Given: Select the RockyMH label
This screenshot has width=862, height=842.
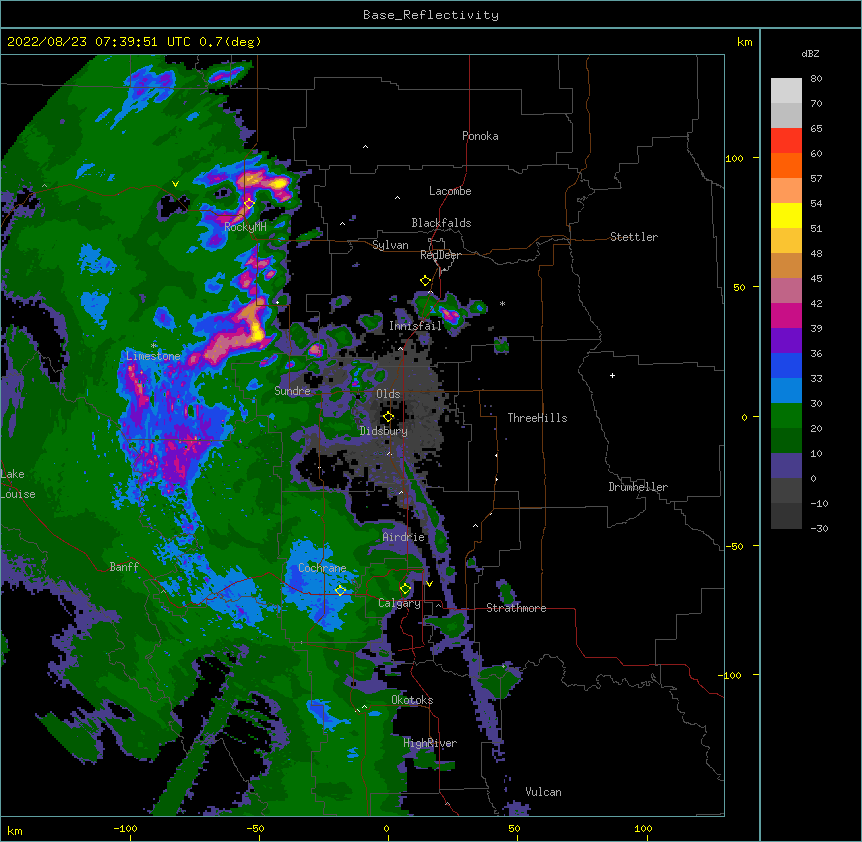Looking at the screenshot, I should (245, 226).
